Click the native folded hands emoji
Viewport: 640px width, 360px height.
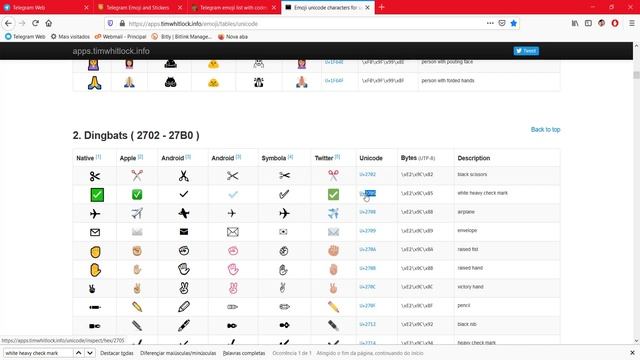pos(95,83)
